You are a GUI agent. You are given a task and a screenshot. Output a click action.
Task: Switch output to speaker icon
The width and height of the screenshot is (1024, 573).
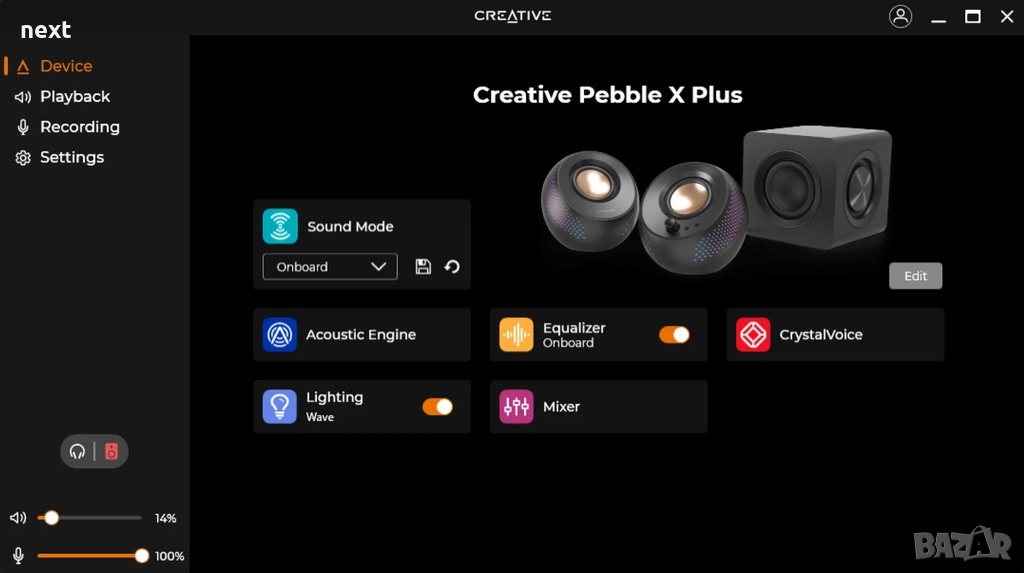pyautogui.click(x=112, y=451)
